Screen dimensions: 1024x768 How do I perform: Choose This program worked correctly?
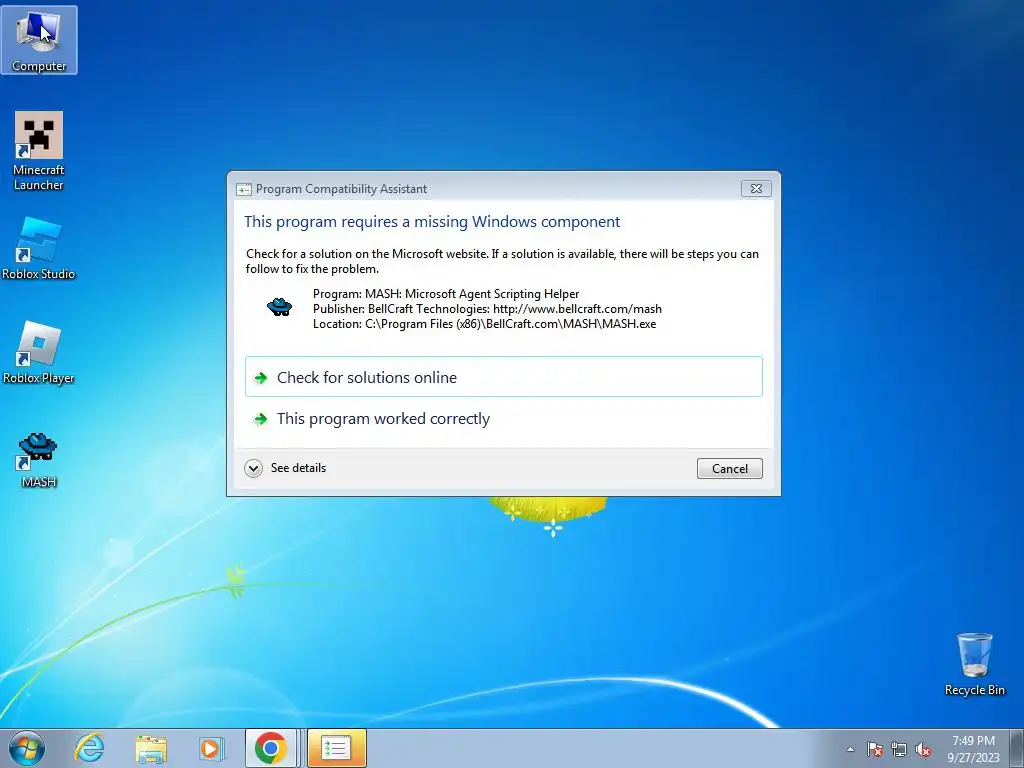pos(504,419)
